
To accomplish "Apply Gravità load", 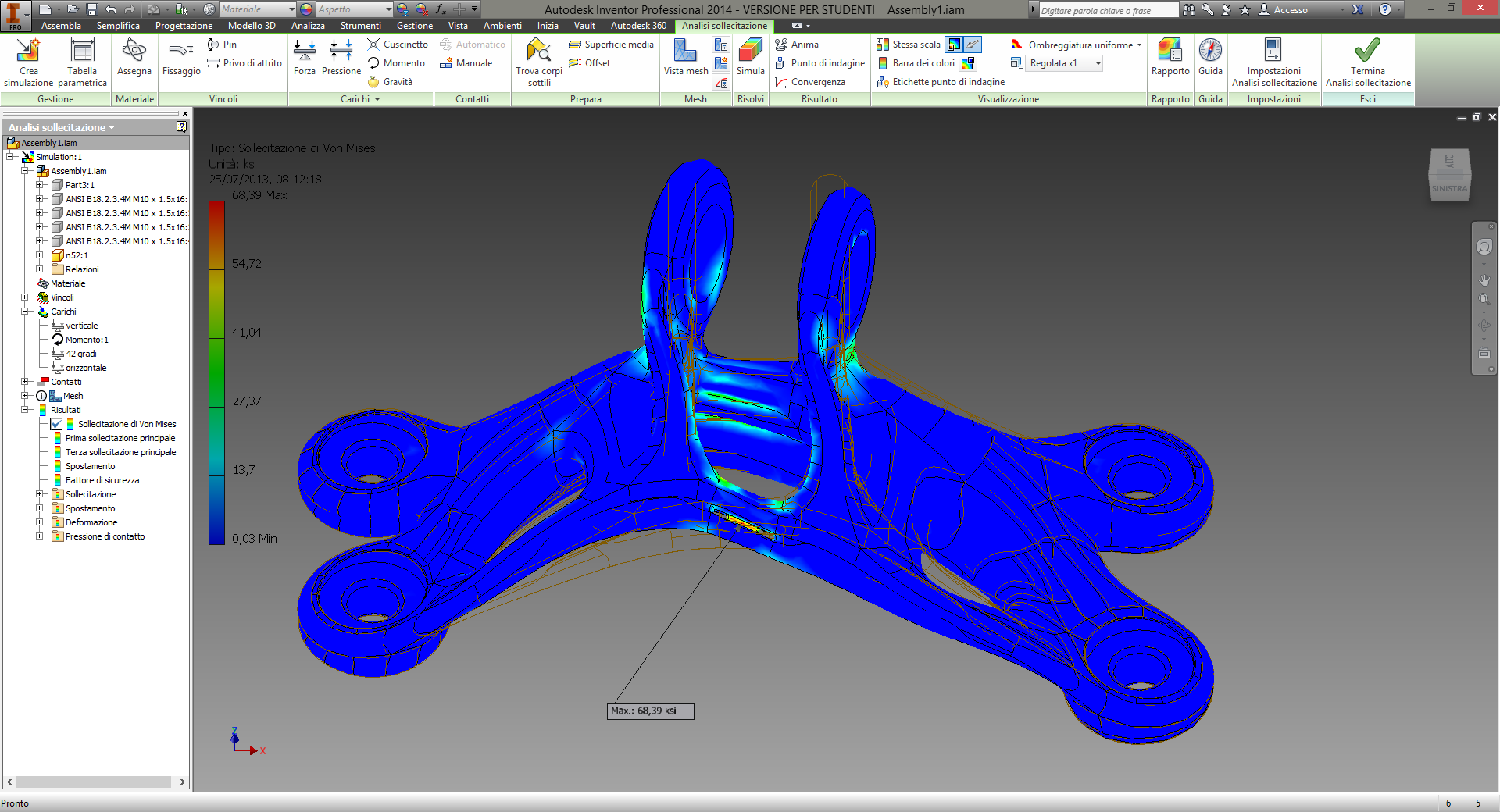I will [x=390, y=82].
